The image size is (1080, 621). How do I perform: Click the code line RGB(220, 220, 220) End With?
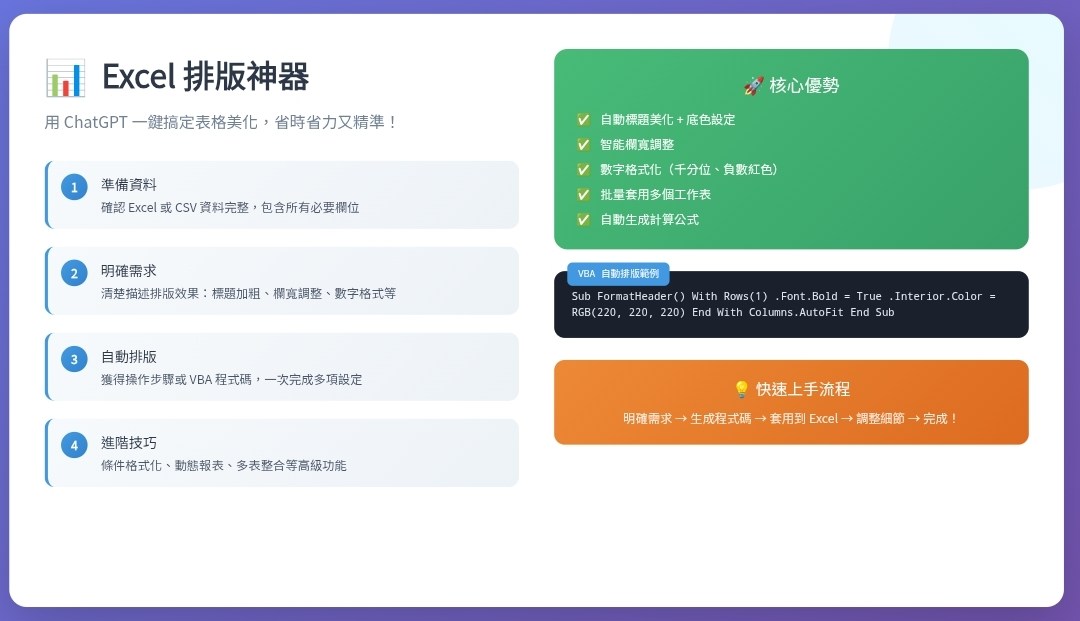coord(733,313)
